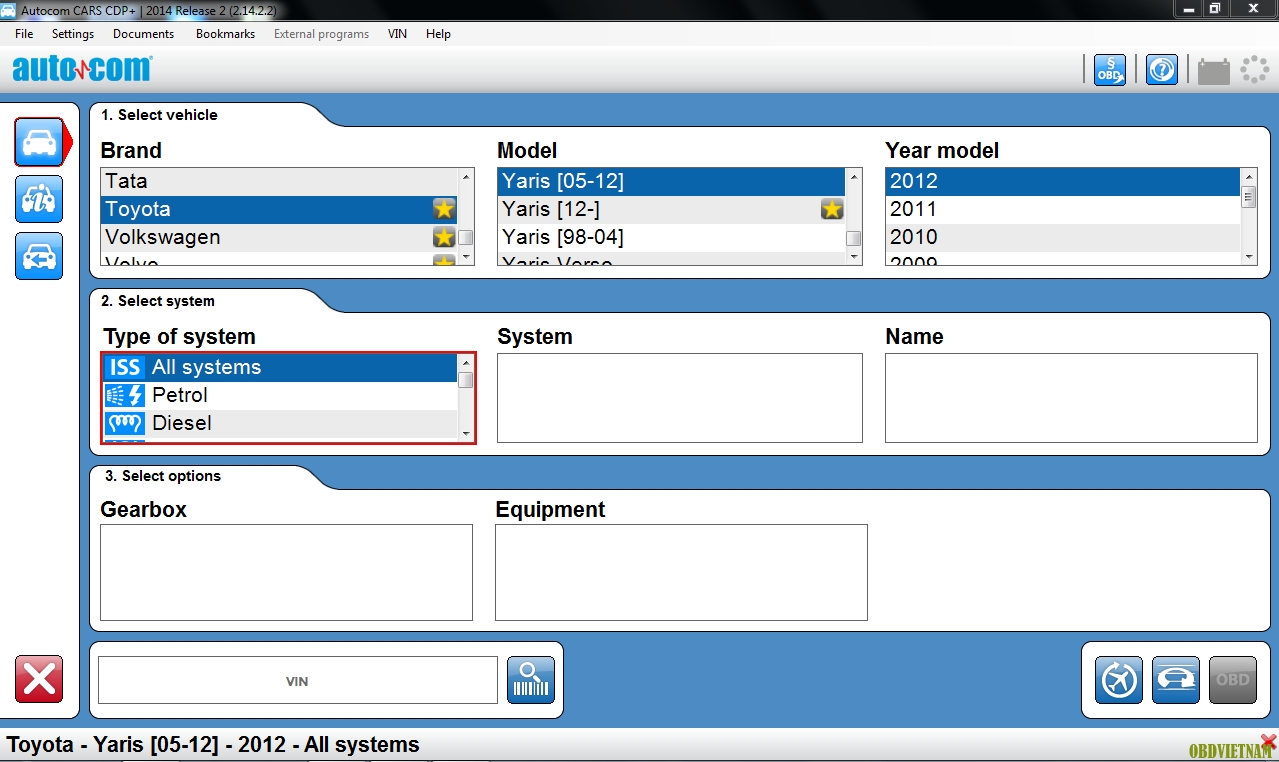Pick model Yaris [98-04]

click(671, 237)
